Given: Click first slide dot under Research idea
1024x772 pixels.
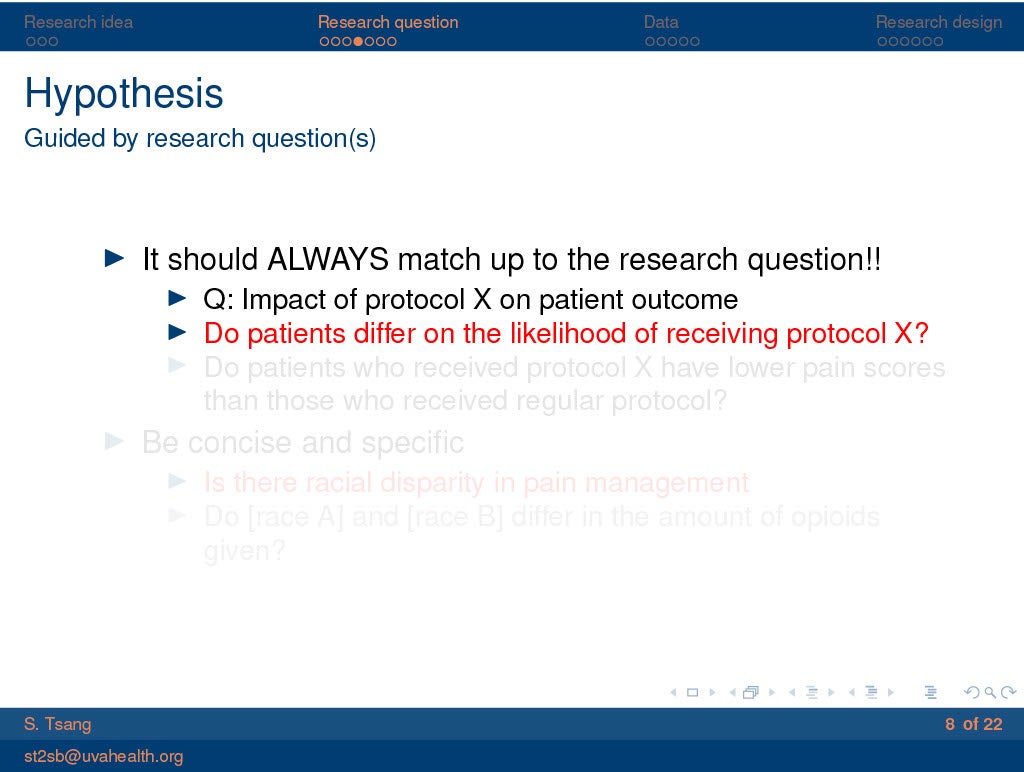Looking at the screenshot, I should tap(31, 42).
